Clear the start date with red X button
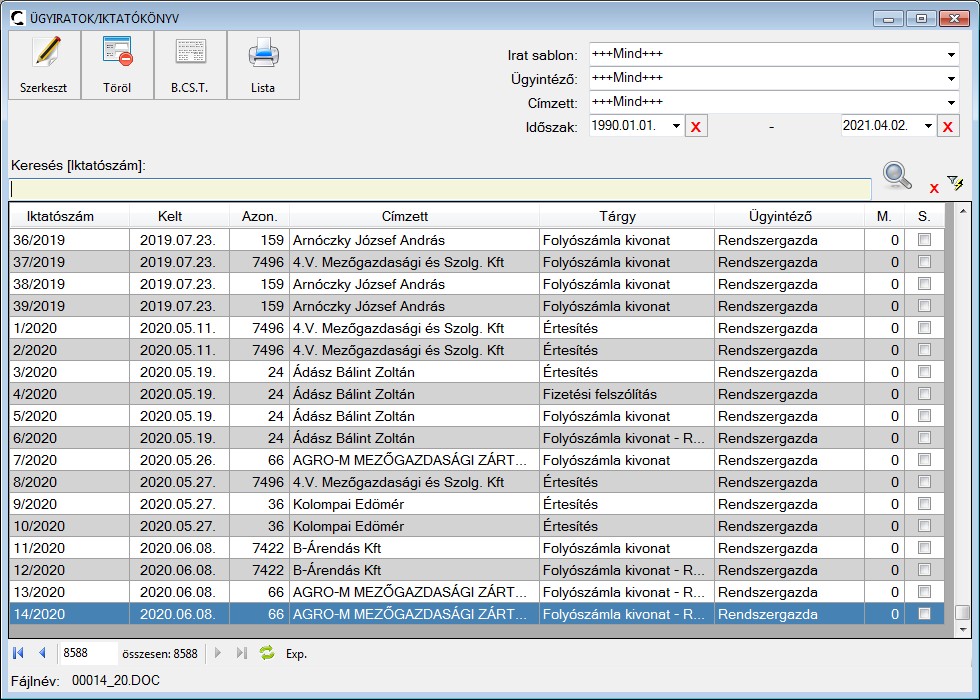This screenshot has height=700, width=980. pos(696,126)
